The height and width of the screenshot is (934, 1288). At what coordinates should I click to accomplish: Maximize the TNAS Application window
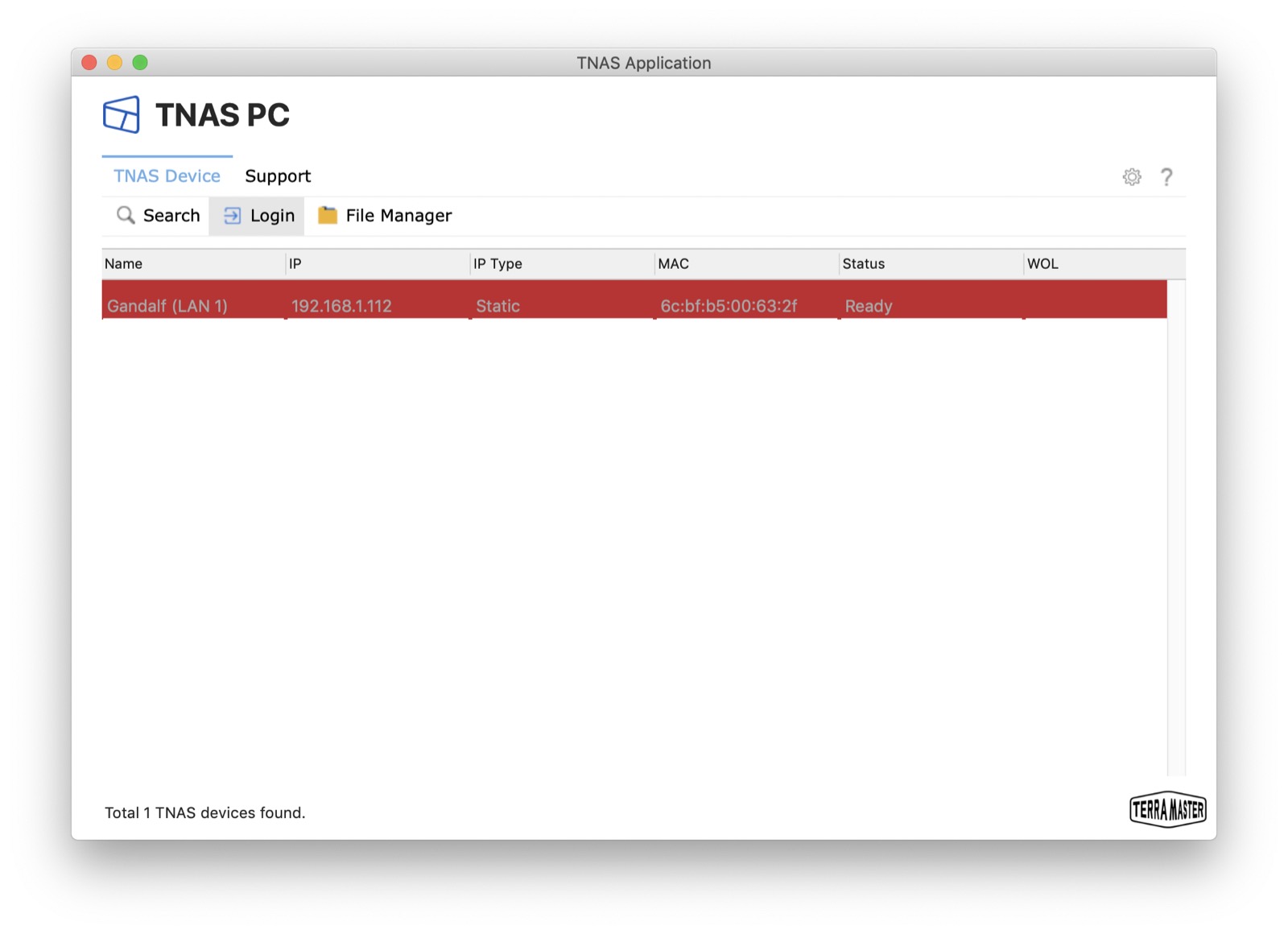[140, 63]
